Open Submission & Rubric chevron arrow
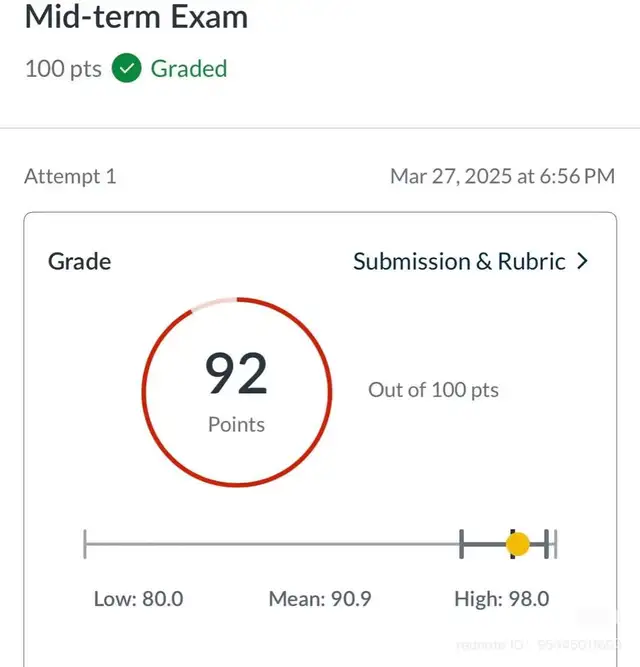The image size is (640, 667). [x=582, y=261]
